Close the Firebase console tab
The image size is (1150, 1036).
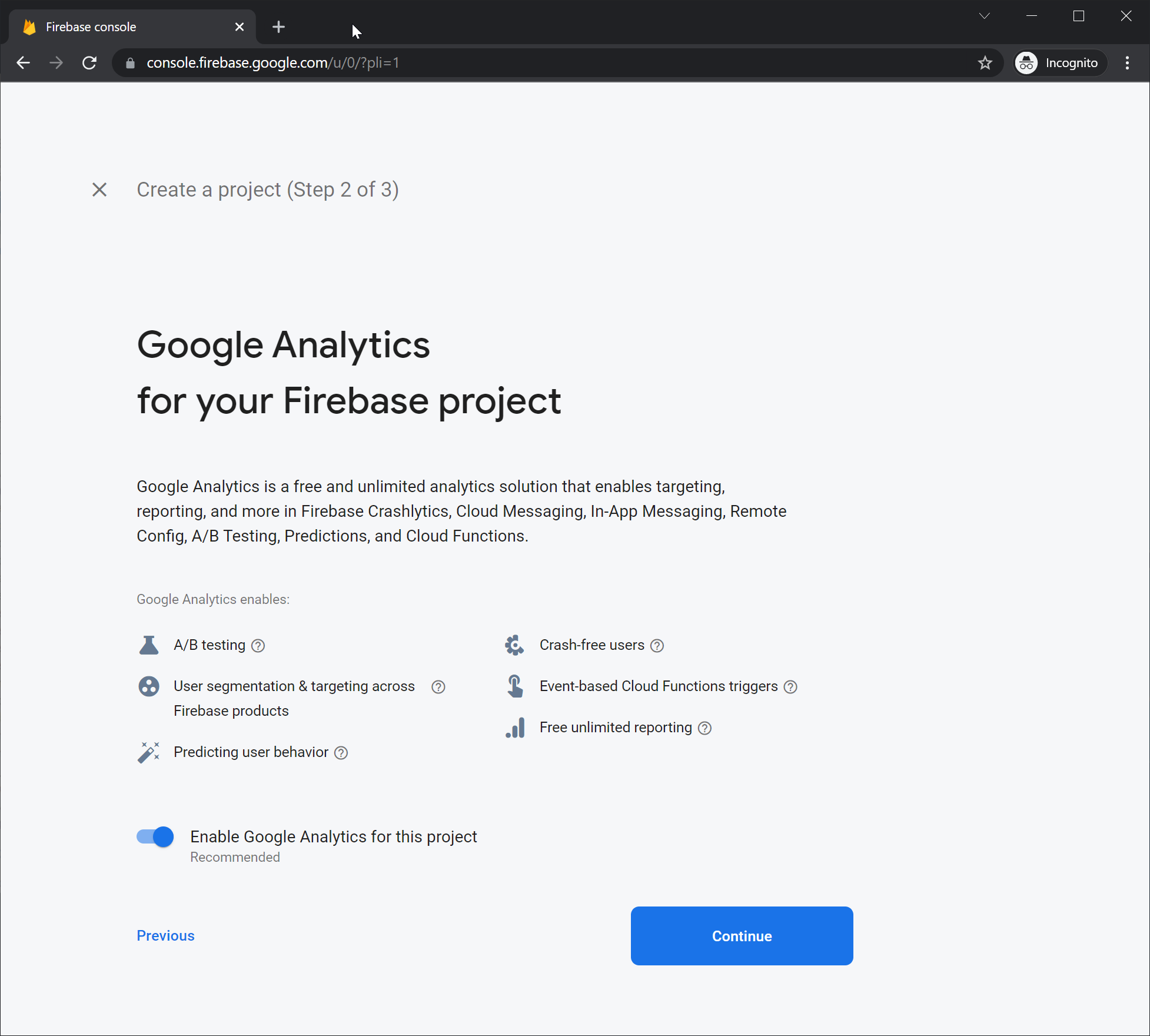240,27
